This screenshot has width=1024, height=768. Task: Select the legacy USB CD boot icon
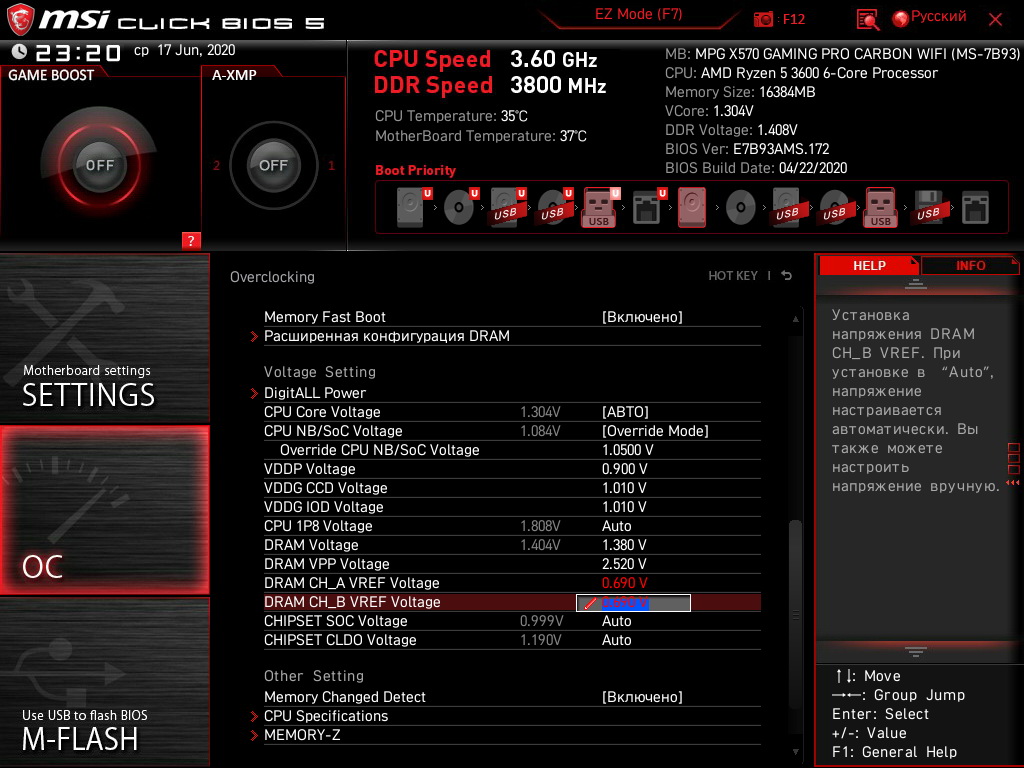pos(835,208)
